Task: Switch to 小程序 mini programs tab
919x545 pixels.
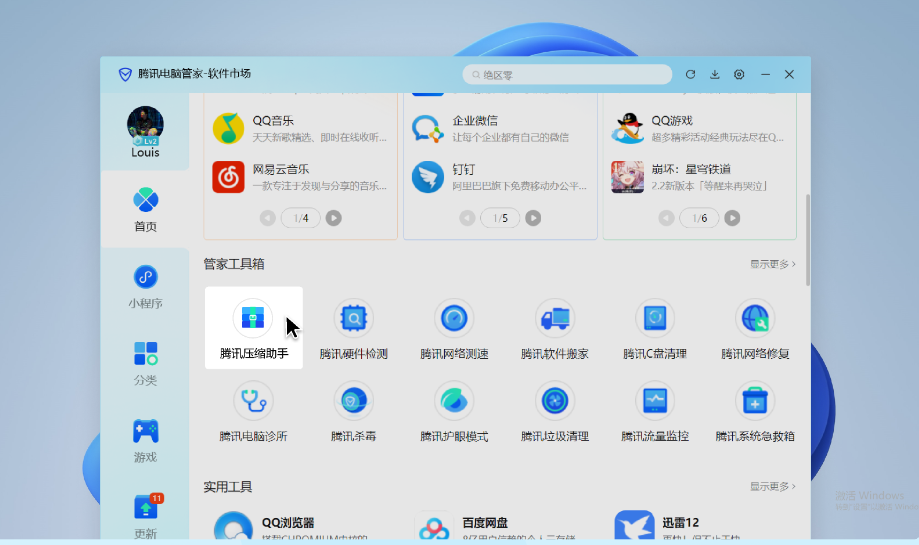Action: point(145,287)
